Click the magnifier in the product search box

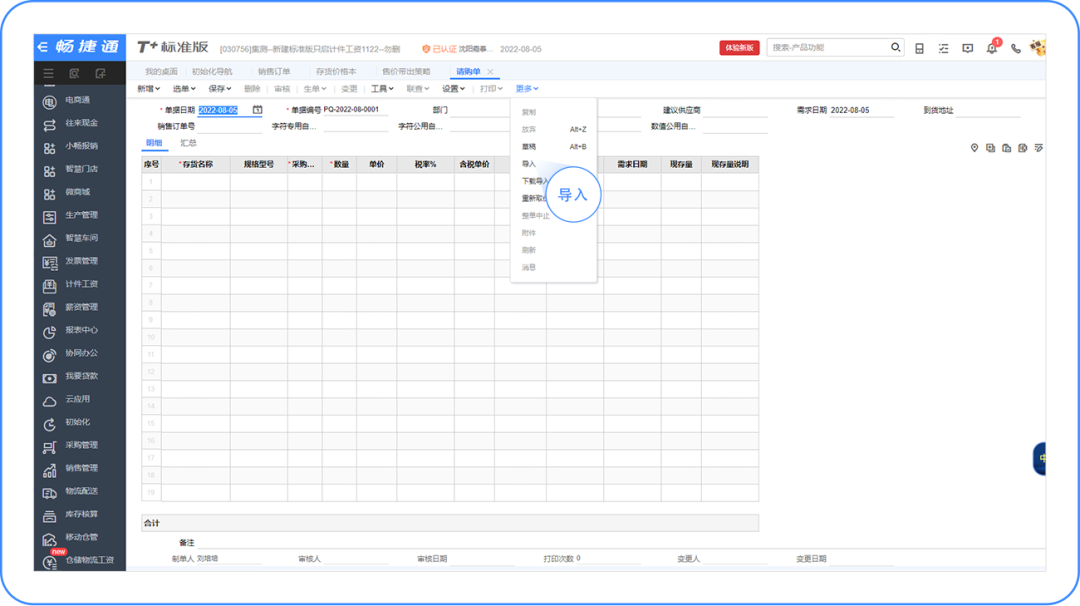pyautogui.click(x=895, y=48)
